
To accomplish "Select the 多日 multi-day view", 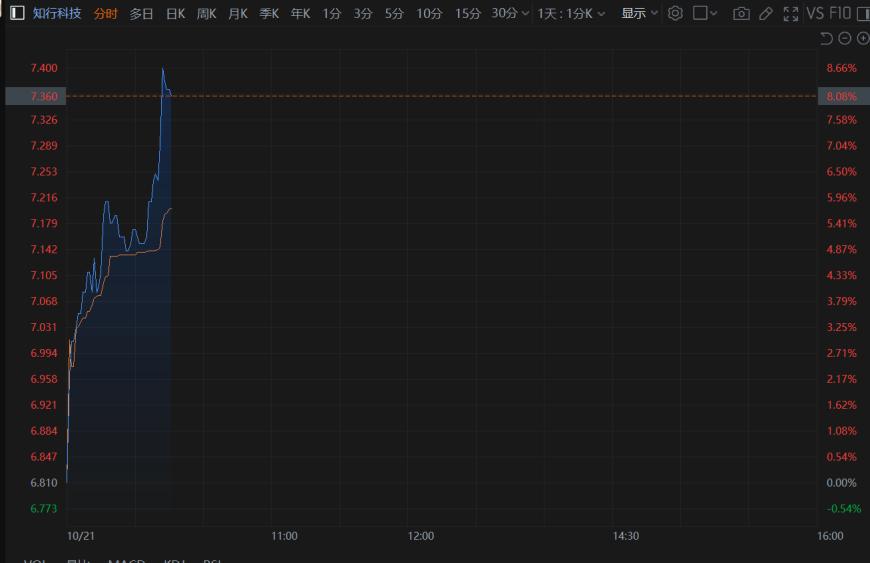I will [x=142, y=13].
